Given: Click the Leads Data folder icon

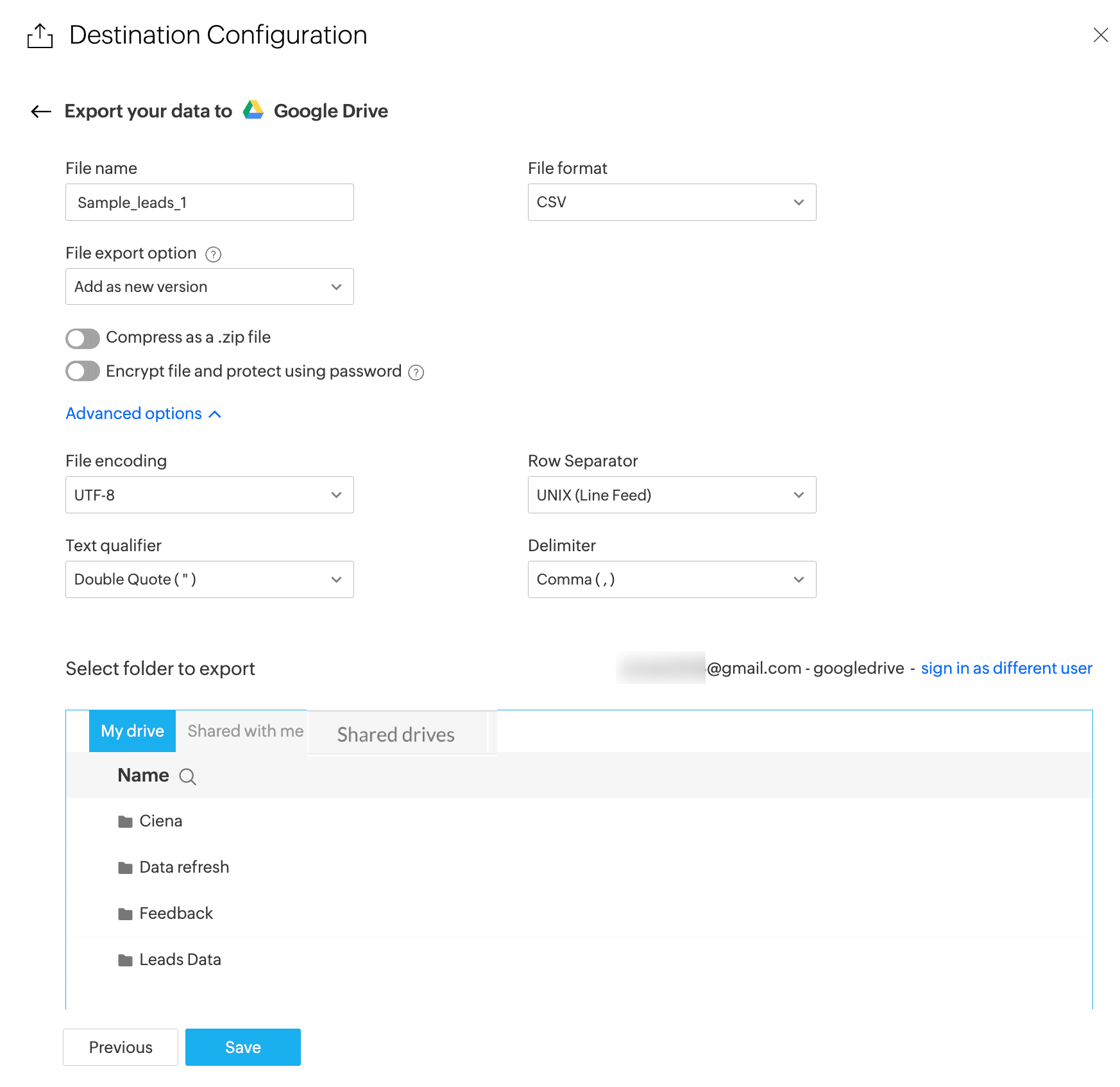Looking at the screenshot, I should pyautogui.click(x=125, y=961).
